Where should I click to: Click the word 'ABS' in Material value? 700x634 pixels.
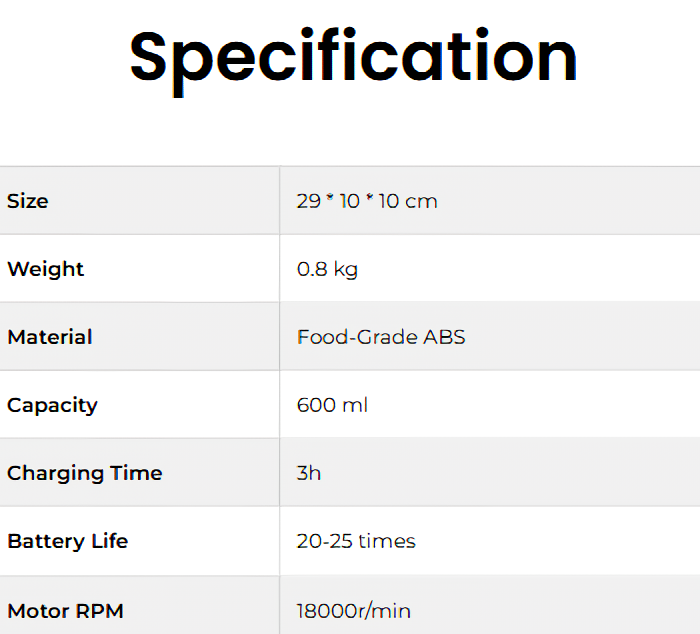tap(446, 337)
